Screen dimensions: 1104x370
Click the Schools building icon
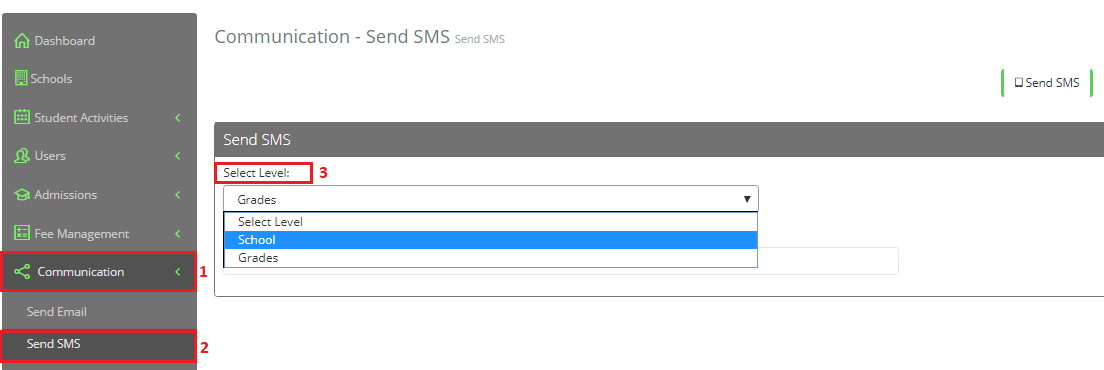tap(21, 79)
